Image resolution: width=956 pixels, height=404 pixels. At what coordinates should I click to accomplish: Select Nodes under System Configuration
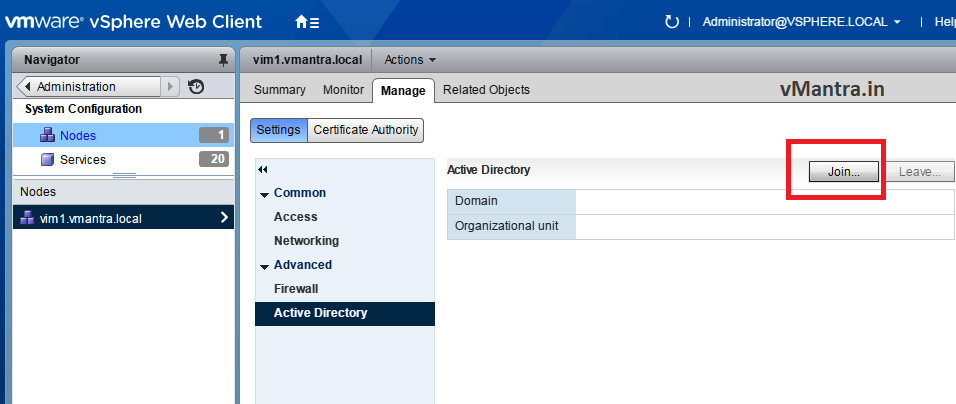tap(123, 135)
